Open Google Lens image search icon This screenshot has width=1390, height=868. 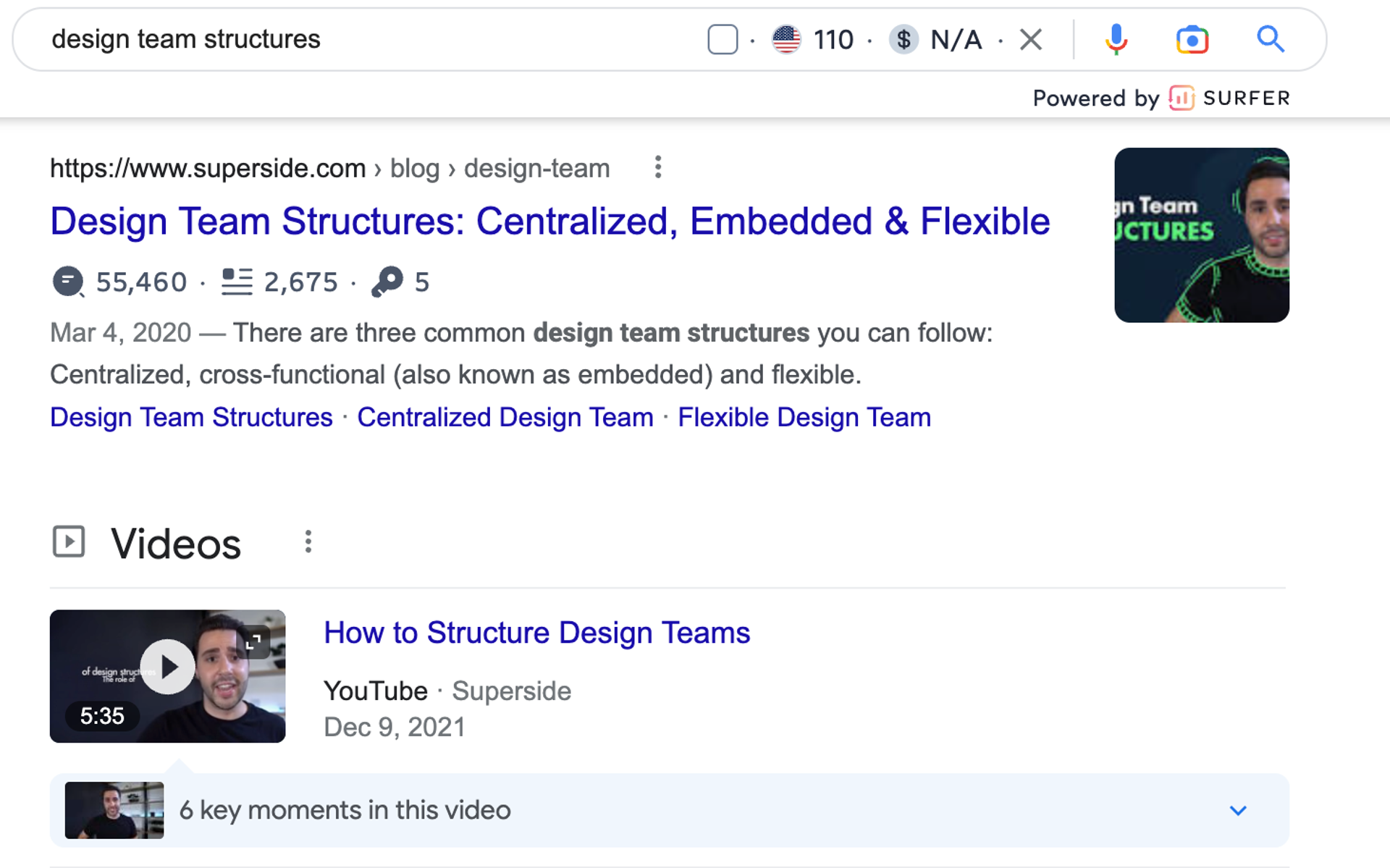1192,39
